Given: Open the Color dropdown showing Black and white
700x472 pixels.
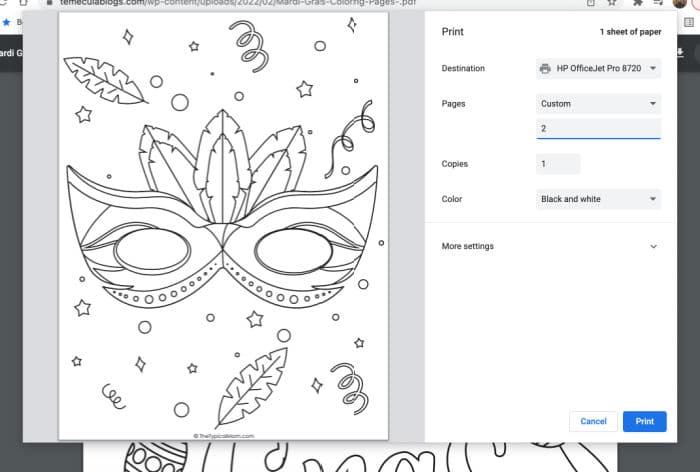Looking at the screenshot, I should tap(598, 199).
